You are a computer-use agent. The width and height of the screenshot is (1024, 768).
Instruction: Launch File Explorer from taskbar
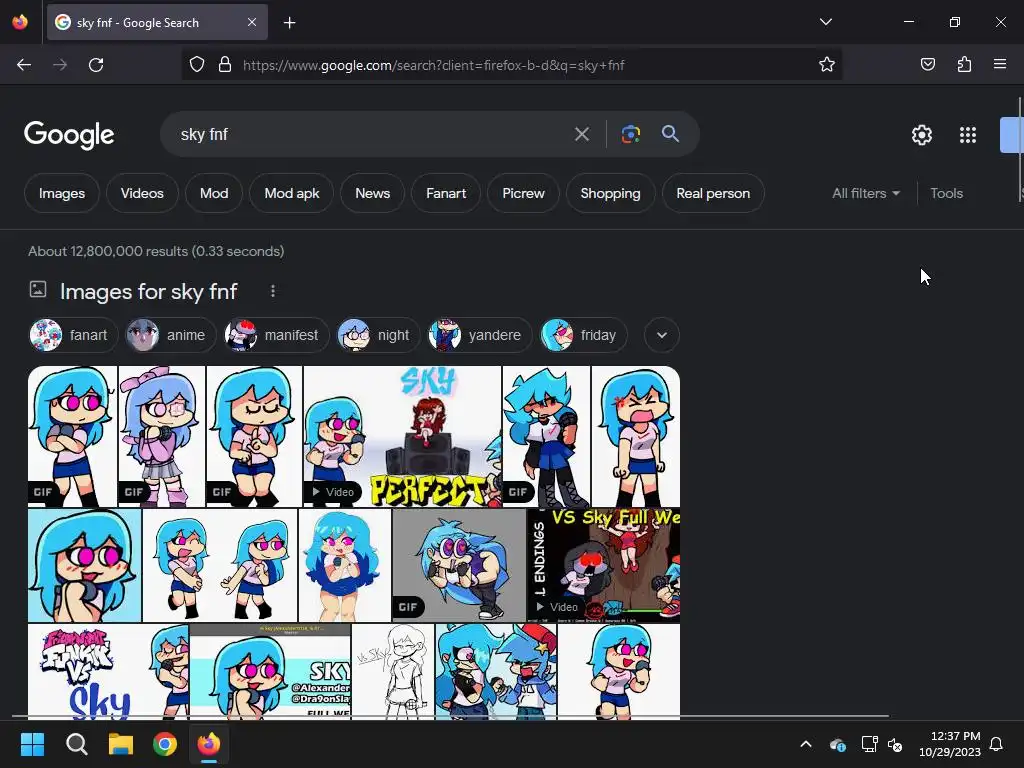121,744
